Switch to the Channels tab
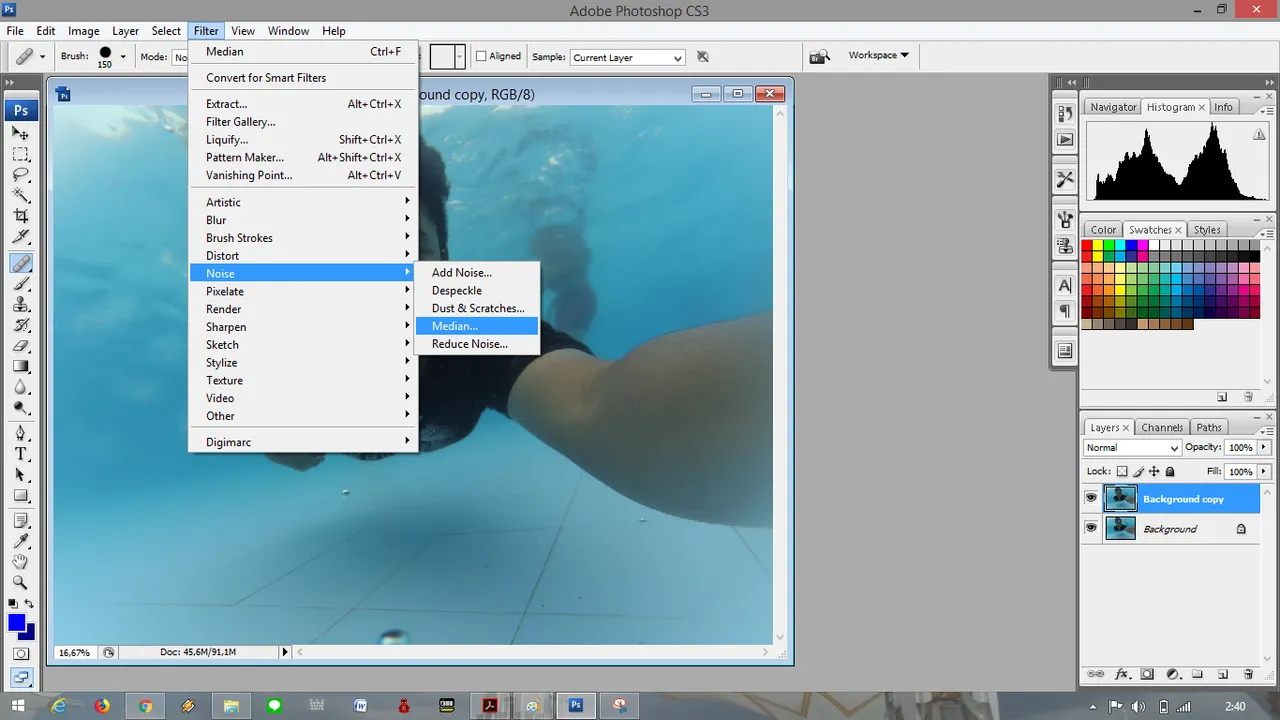The image size is (1280, 720). (x=1162, y=428)
